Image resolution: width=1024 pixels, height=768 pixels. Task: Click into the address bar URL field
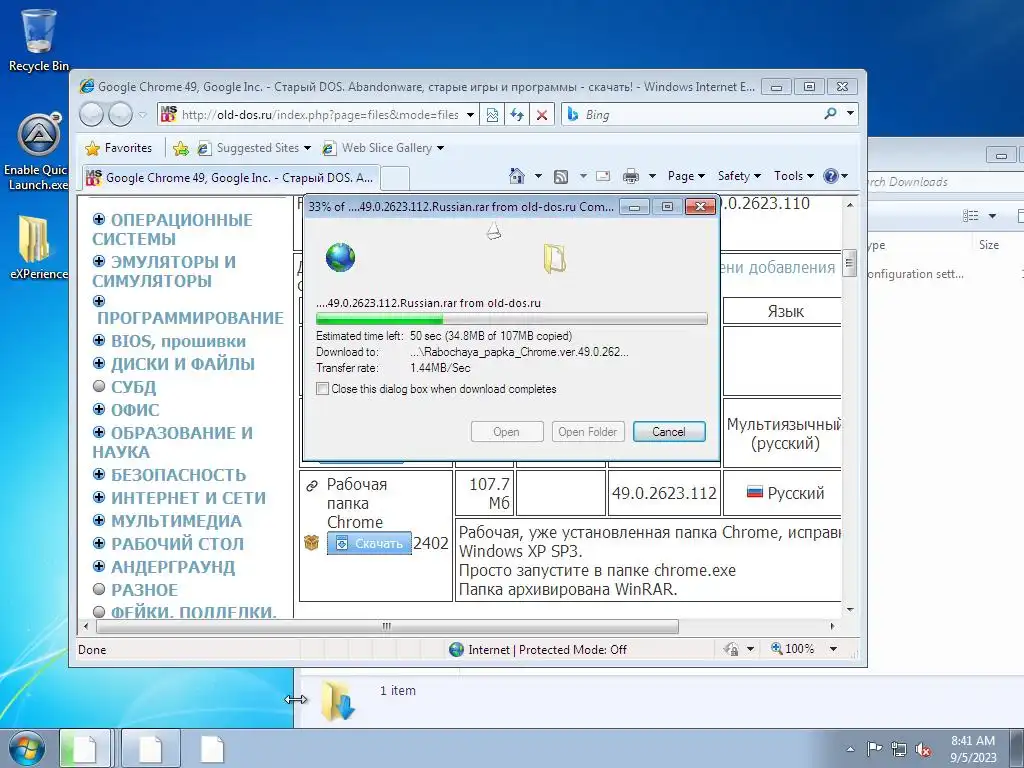pos(320,115)
